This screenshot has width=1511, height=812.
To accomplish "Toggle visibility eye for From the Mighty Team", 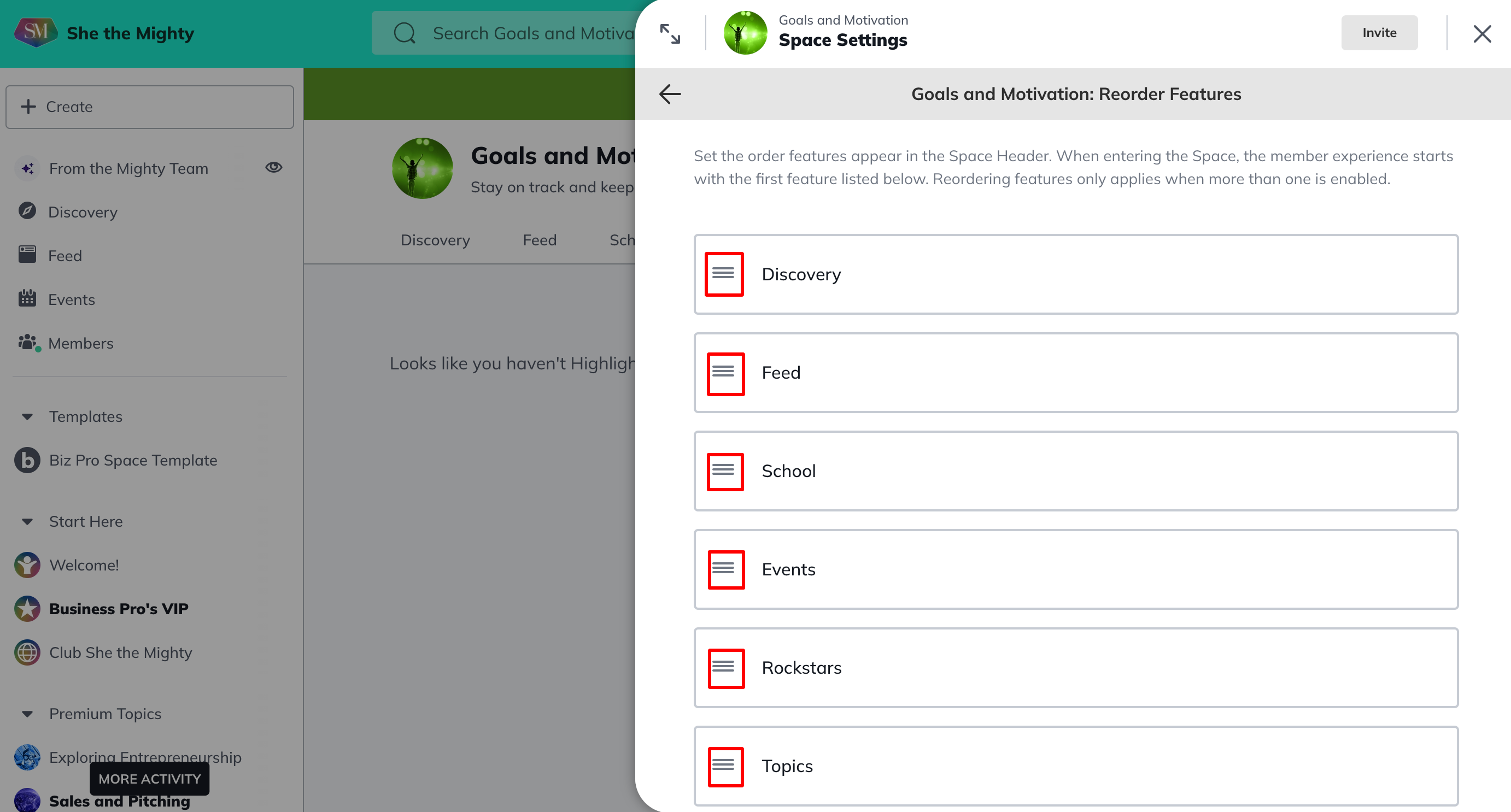I will tap(273, 168).
